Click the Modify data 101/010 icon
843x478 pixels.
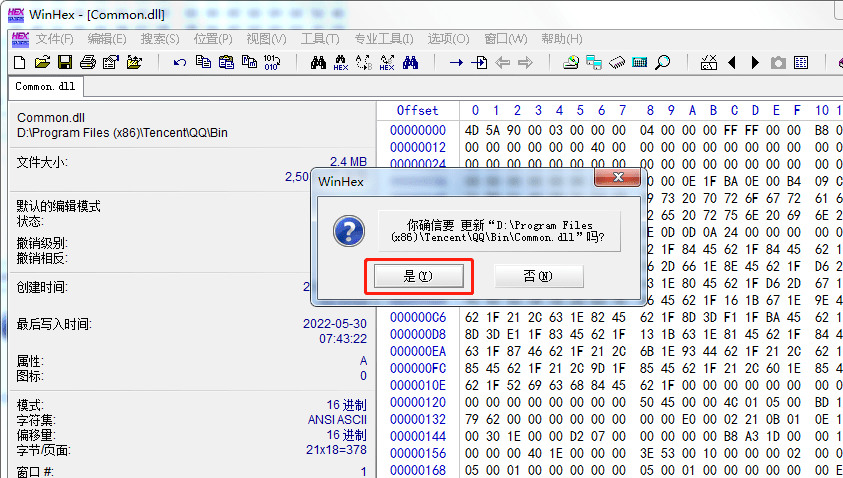[x=272, y=62]
